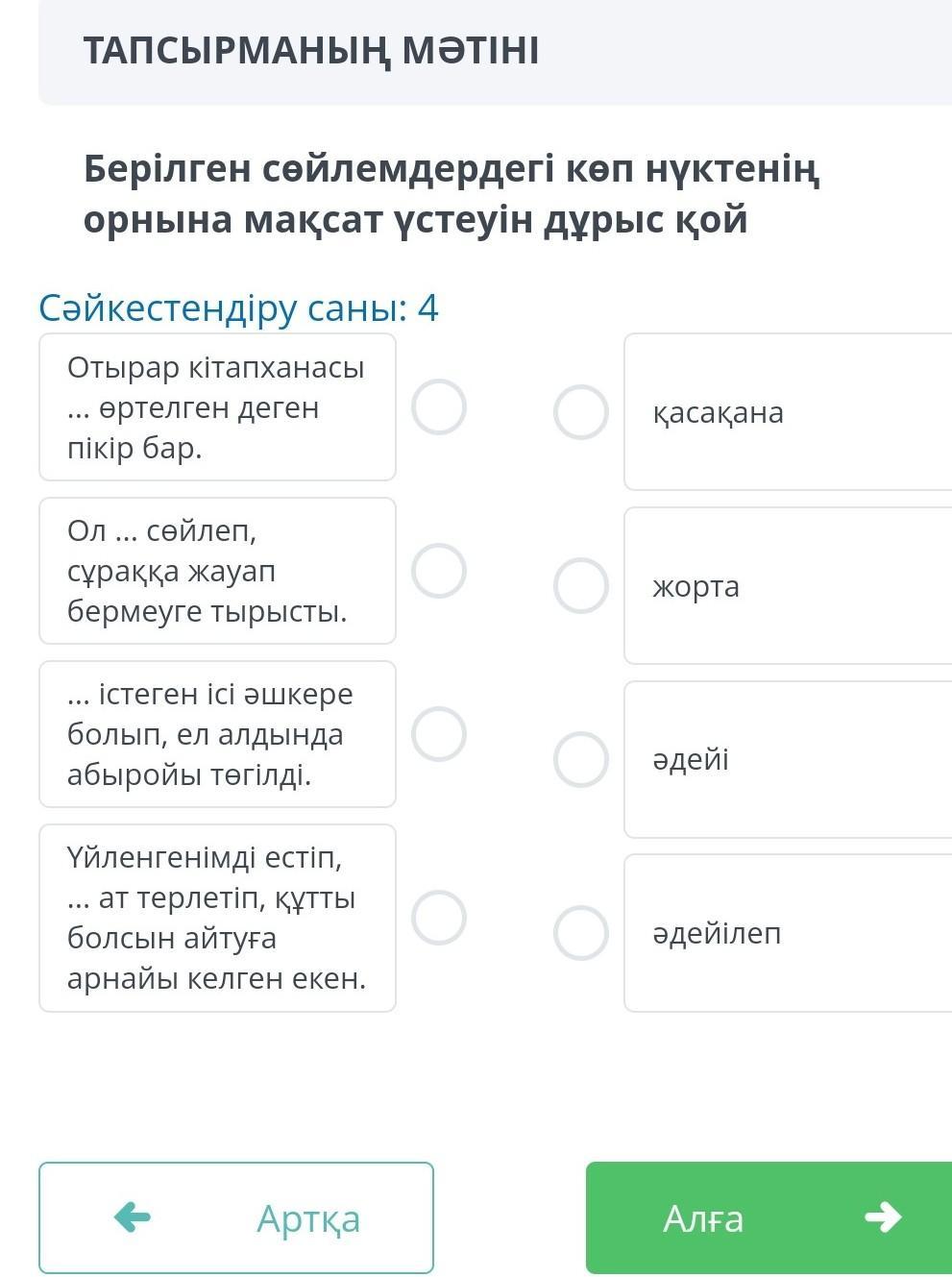
Task: Click the 'қасақана' answer card
Action: (788, 412)
